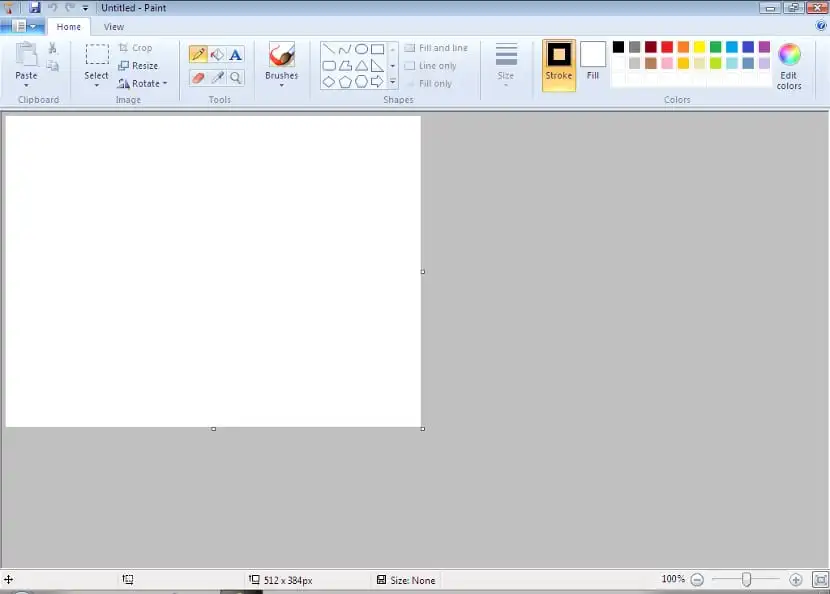Choose the Fill only option
This screenshot has width=830, height=594.
pos(430,84)
